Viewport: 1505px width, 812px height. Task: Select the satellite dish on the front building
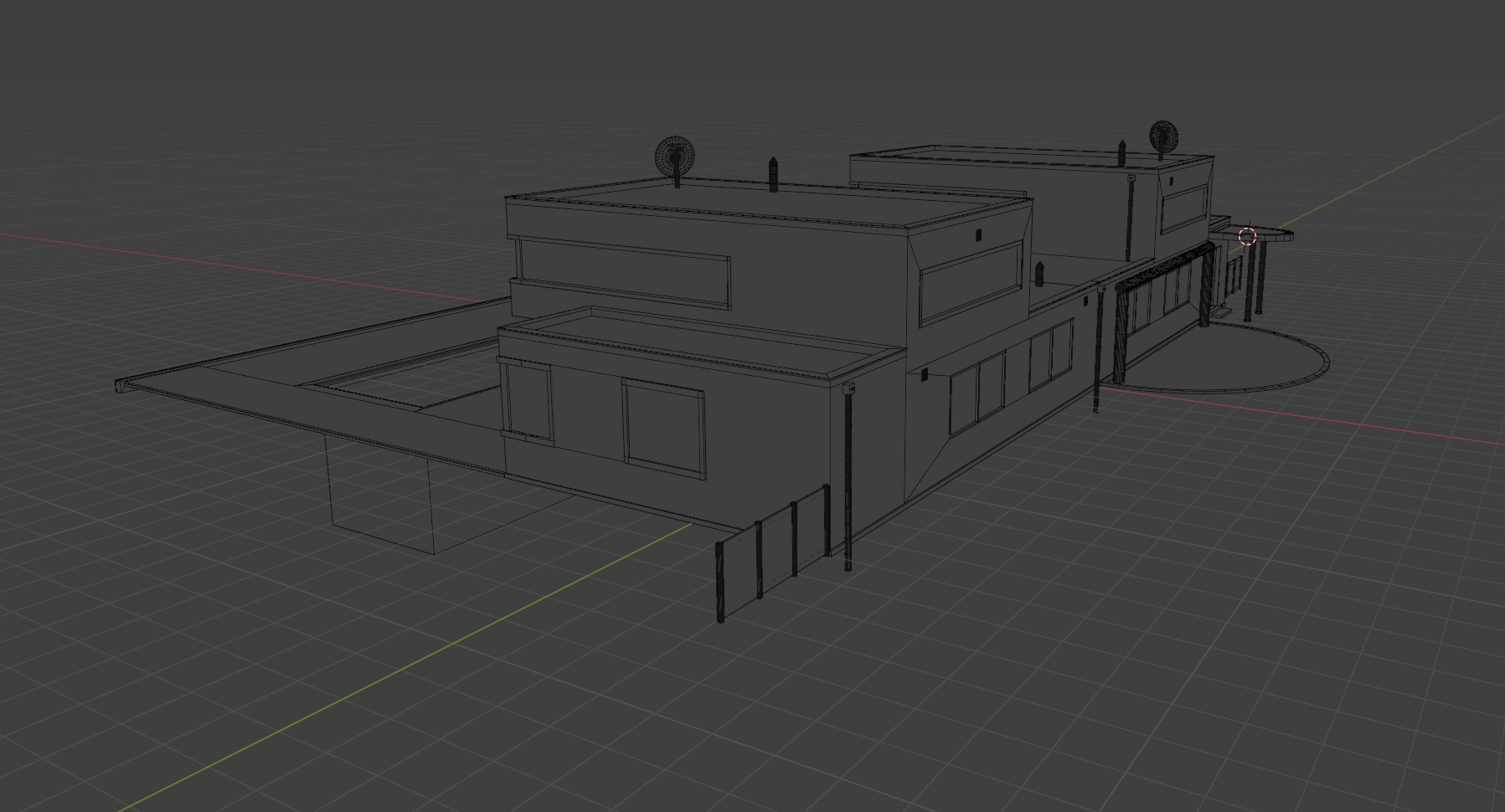coord(675,161)
